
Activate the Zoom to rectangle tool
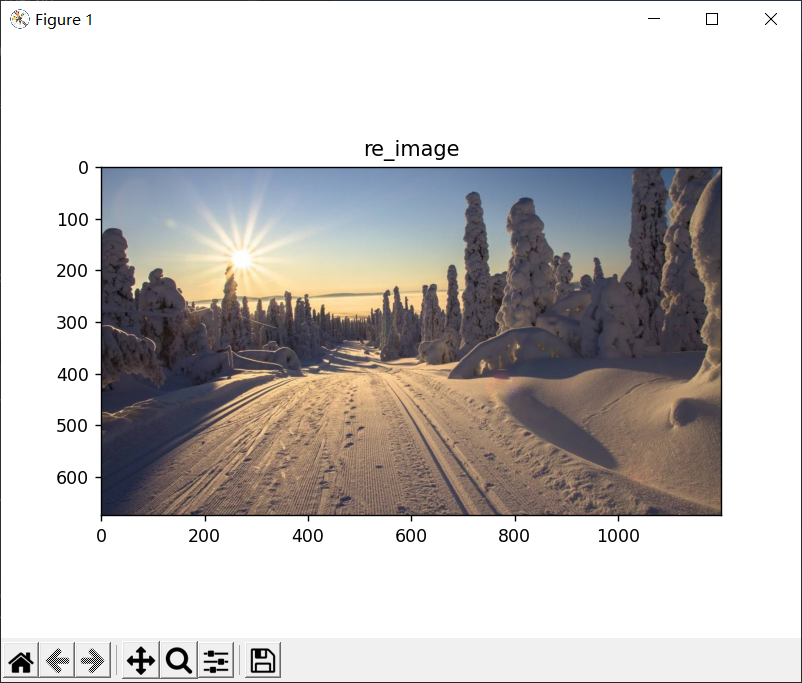pyautogui.click(x=179, y=660)
